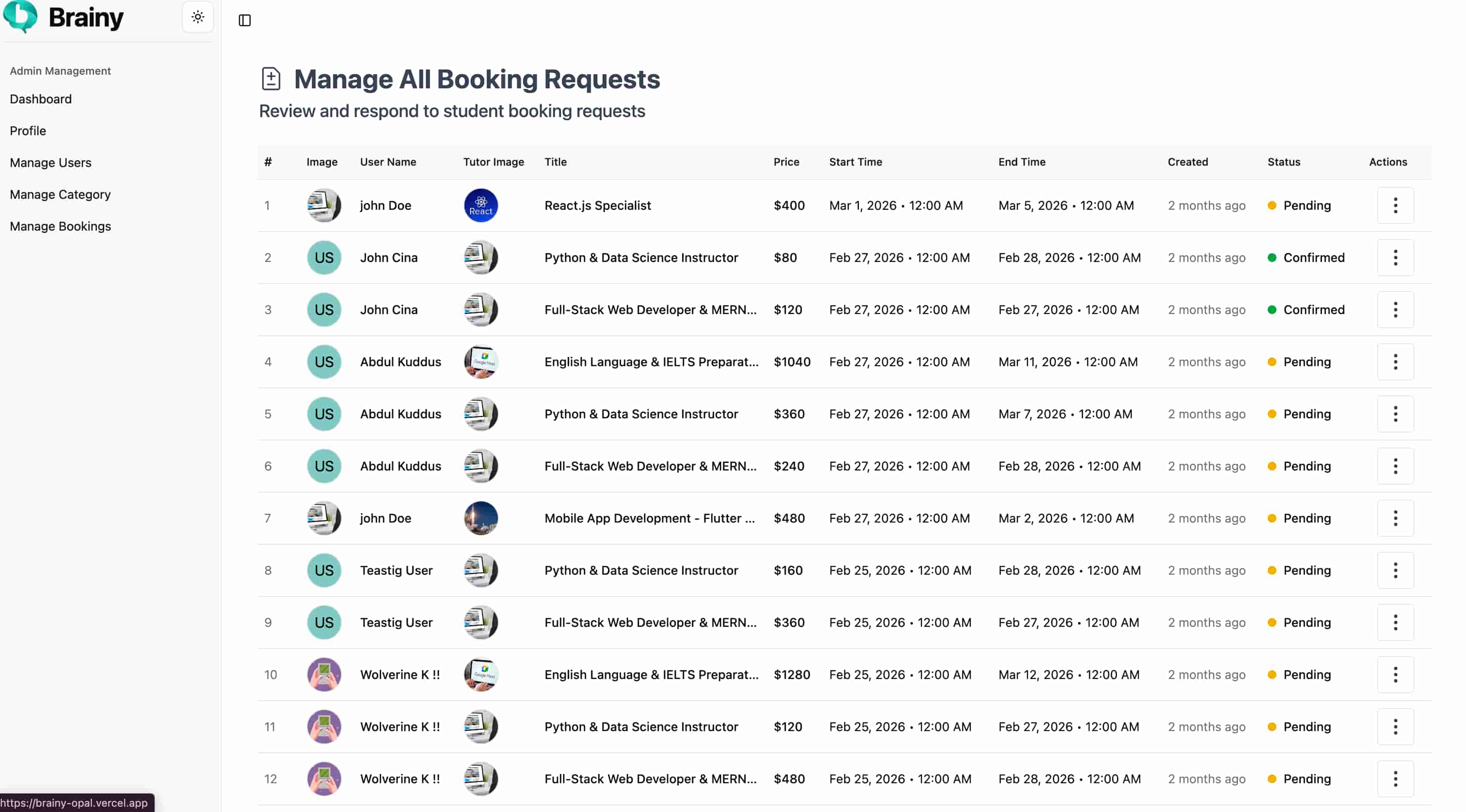Image resolution: width=1466 pixels, height=812 pixels.
Task: Click Mar 11, 2026 end time cell
Action: point(1067,362)
